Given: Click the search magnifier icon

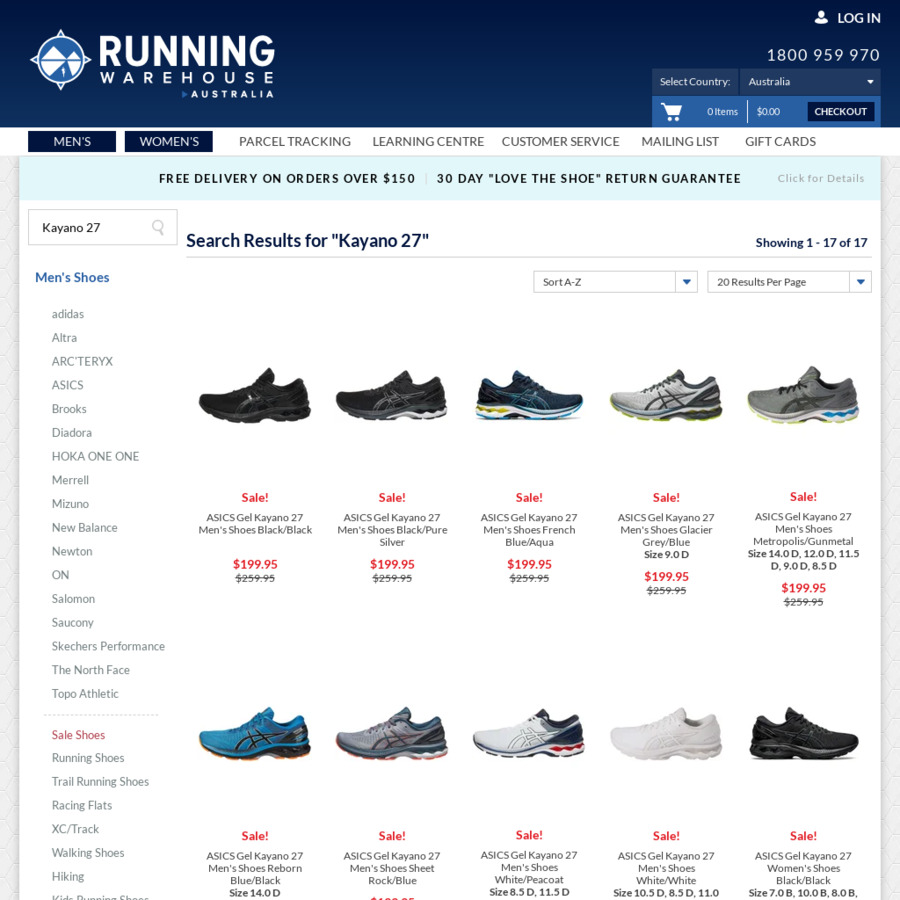Looking at the screenshot, I should click(x=158, y=228).
